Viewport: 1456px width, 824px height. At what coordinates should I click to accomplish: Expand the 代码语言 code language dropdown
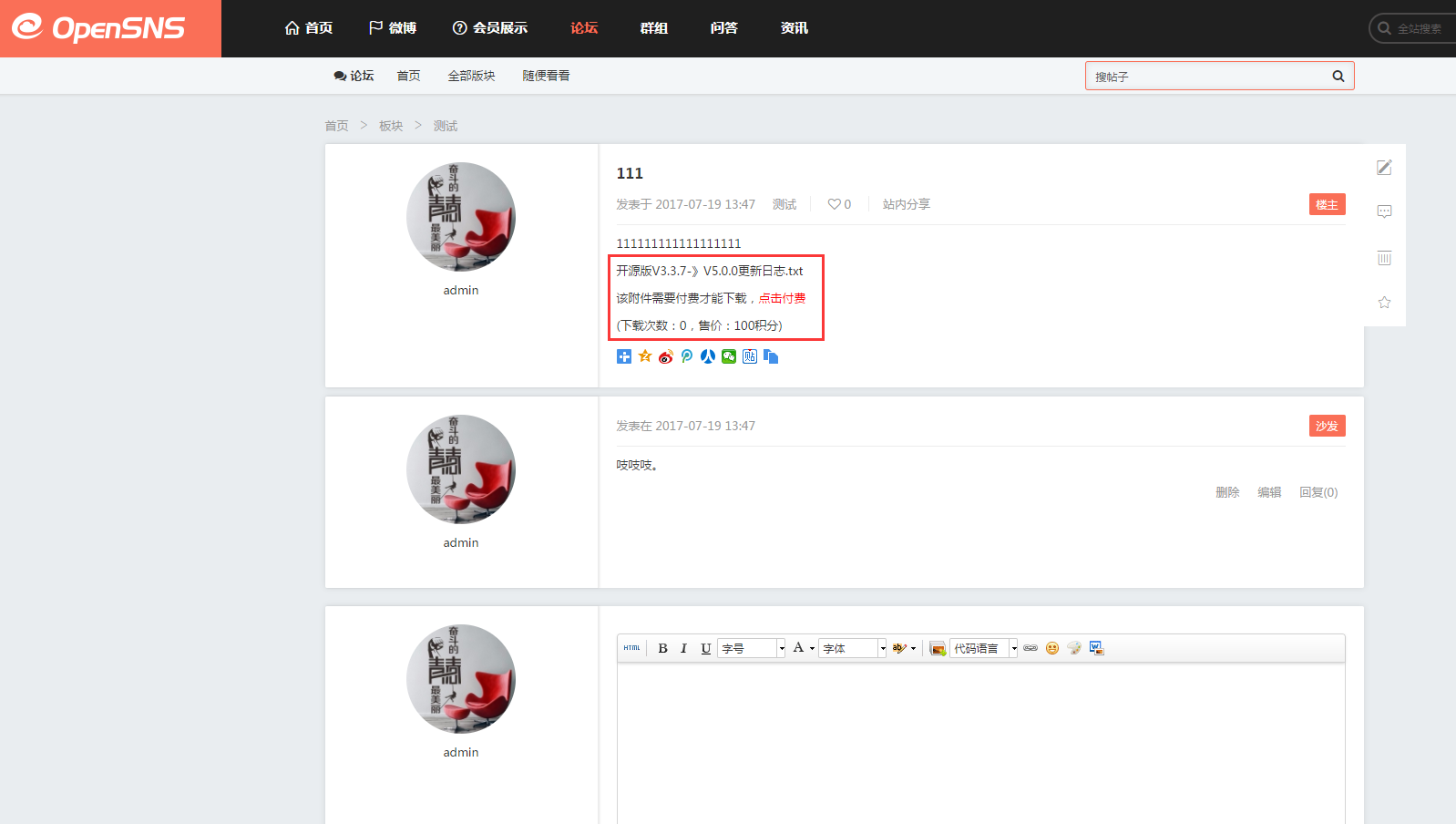click(1013, 648)
